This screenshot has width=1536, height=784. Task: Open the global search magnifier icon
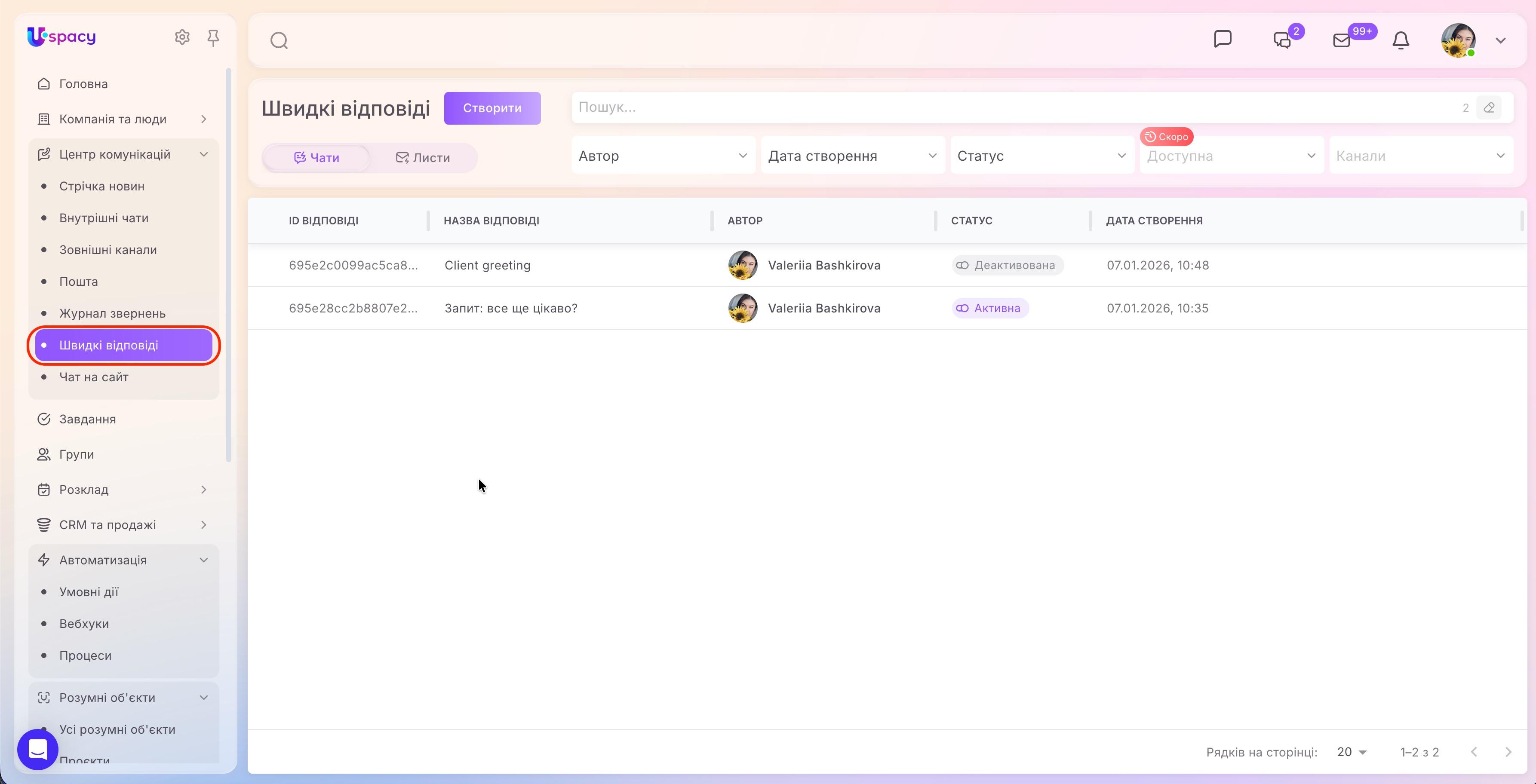(279, 40)
